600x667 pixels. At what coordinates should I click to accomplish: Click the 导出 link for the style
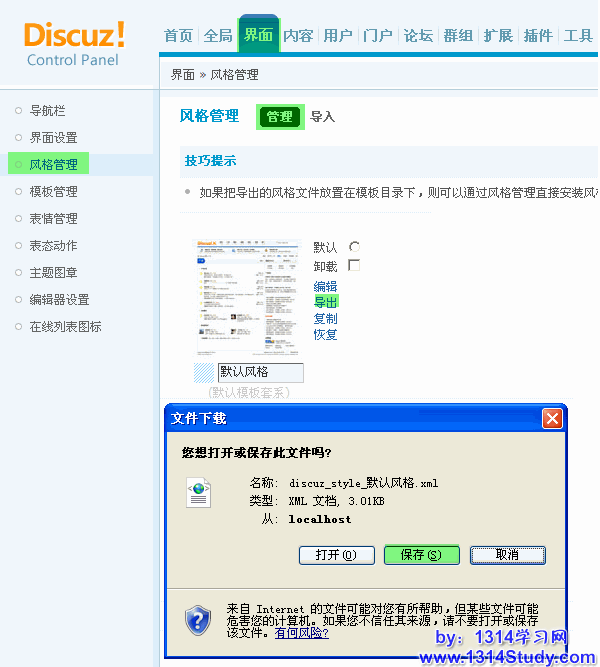pos(326,301)
